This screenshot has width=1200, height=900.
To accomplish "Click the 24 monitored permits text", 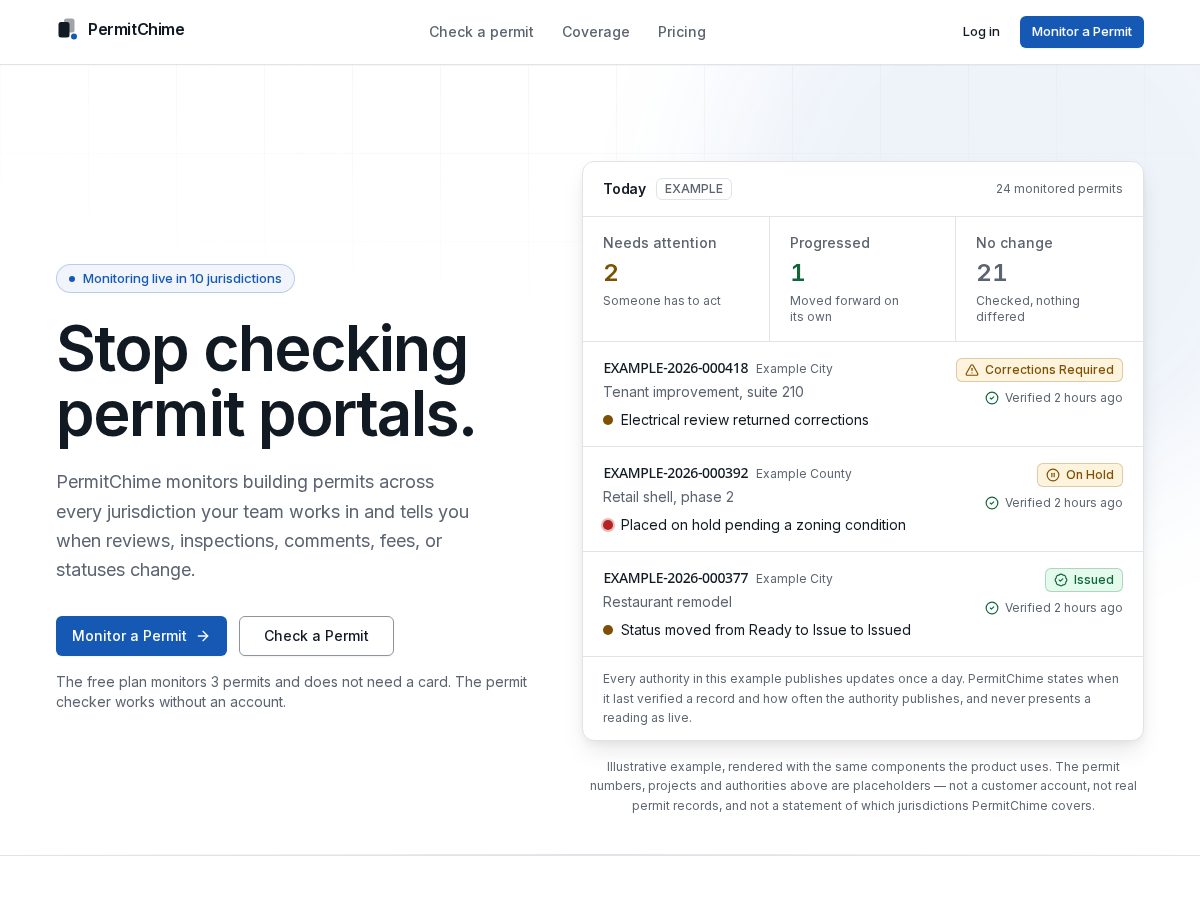I will tap(1059, 189).
